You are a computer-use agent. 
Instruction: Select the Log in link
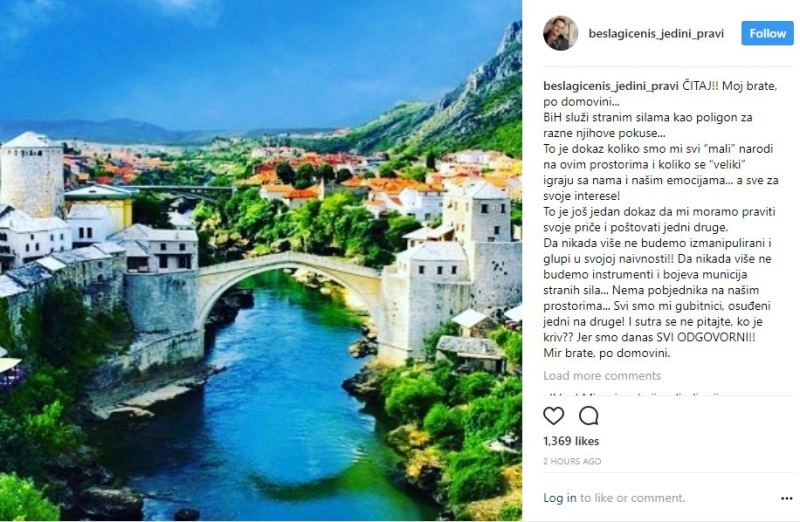coord(560,498)
